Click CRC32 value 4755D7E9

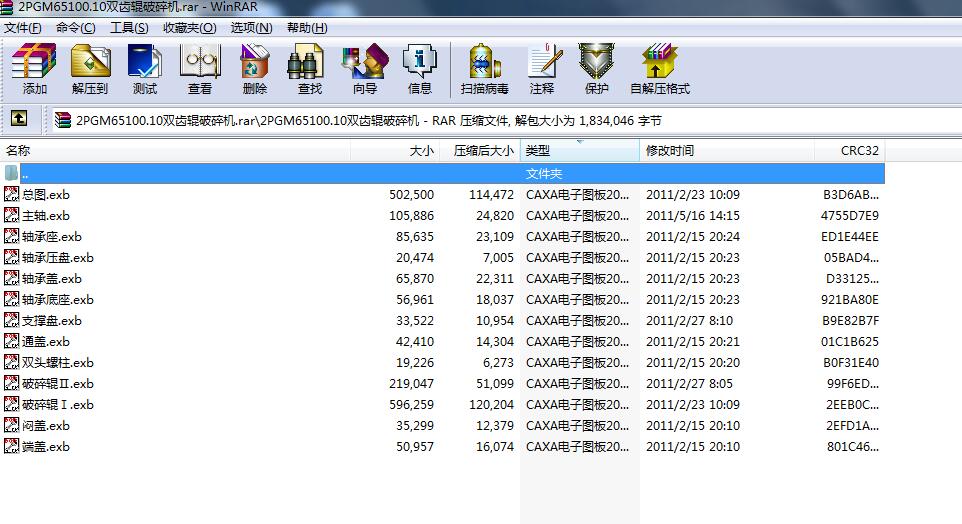(850, 215)
